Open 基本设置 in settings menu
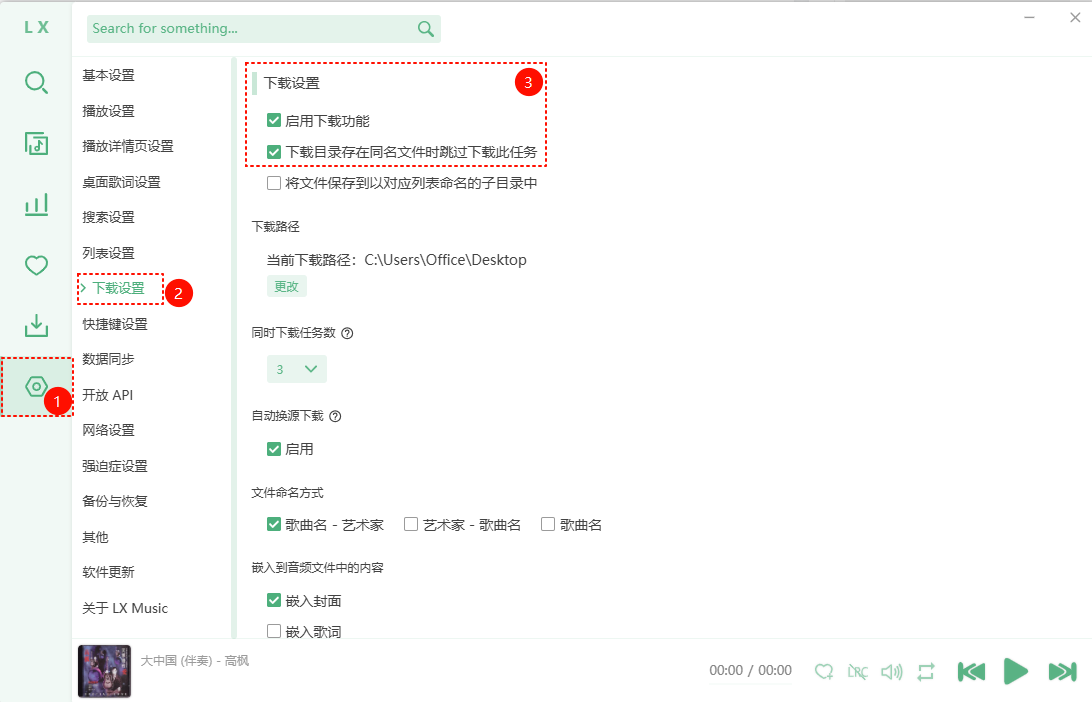This screenshot has height=702, width=1092. (x=108, y=75)
